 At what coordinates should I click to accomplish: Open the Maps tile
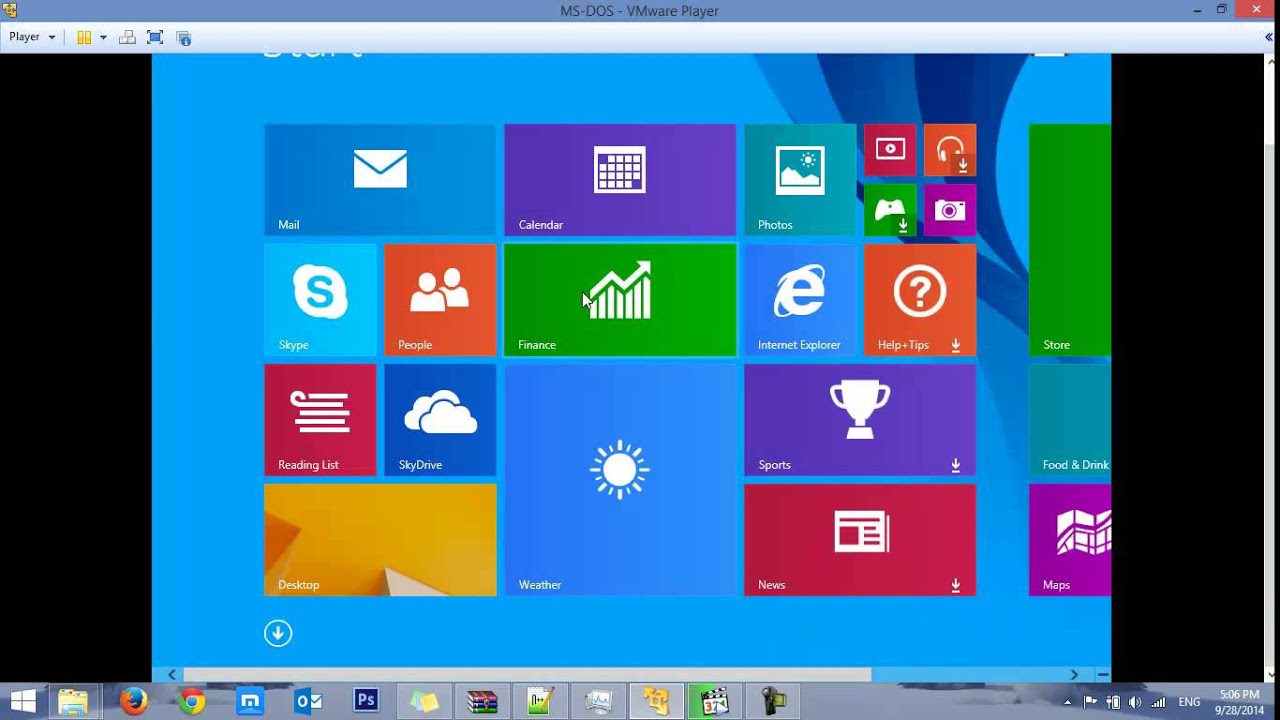tap(1070, 540)
